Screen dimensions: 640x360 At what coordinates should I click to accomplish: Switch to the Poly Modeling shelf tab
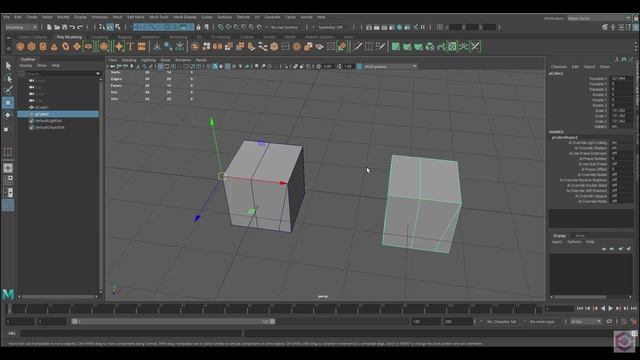click(x=69, y=37)
